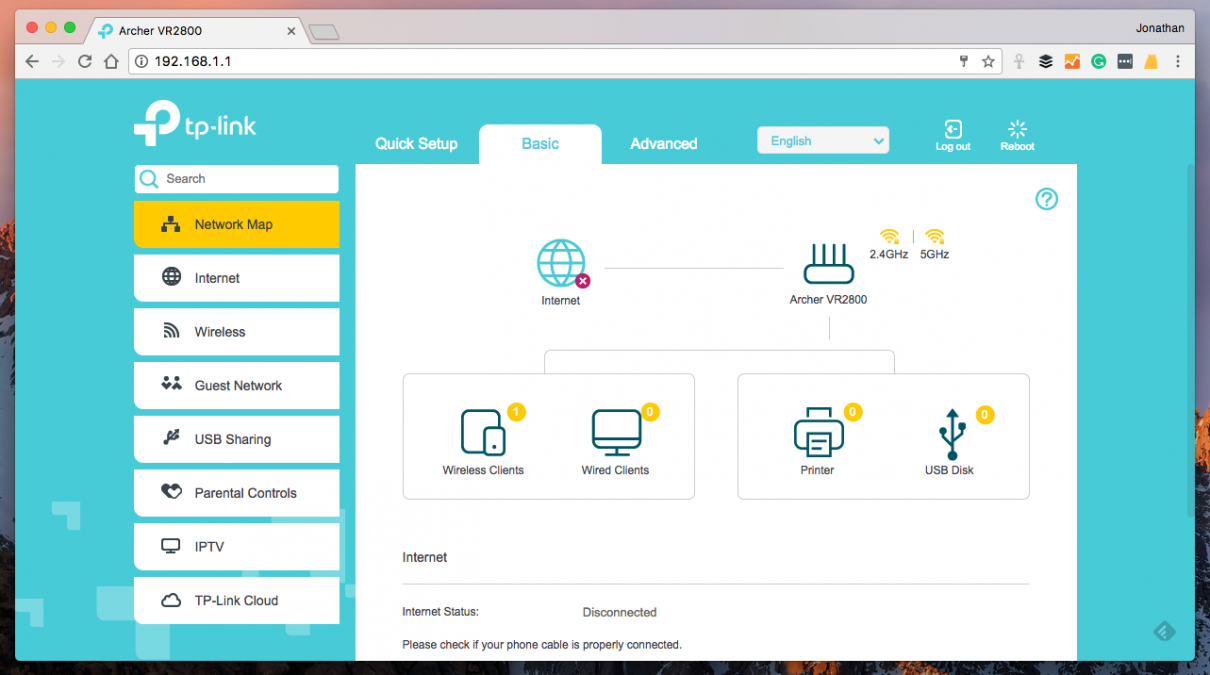Open the Wireless sidebar menu item
Viewport: 1210px width, 675px height.
pyautogui.click(x=237, y=332)
